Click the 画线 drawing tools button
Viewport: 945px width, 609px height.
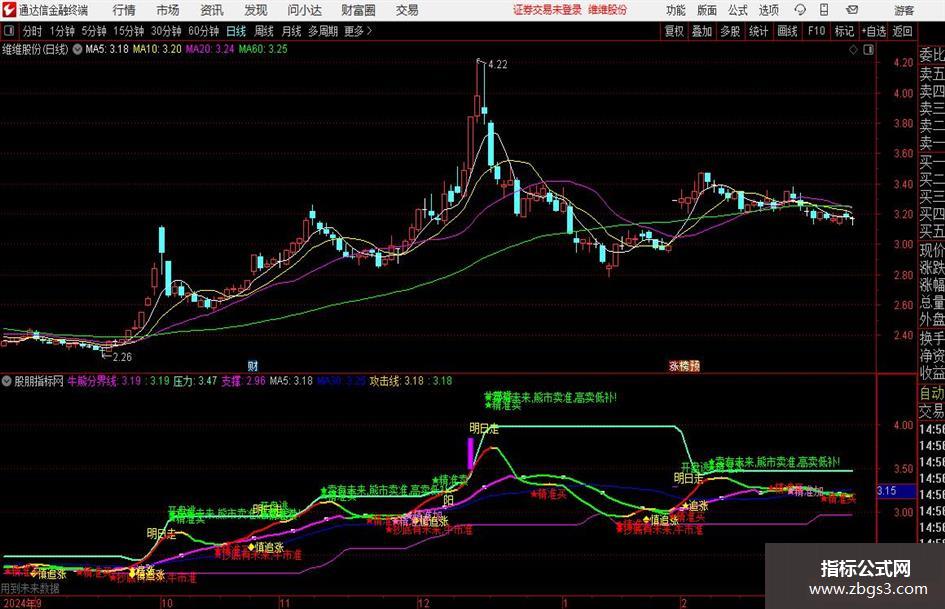(x=787, y=31)
